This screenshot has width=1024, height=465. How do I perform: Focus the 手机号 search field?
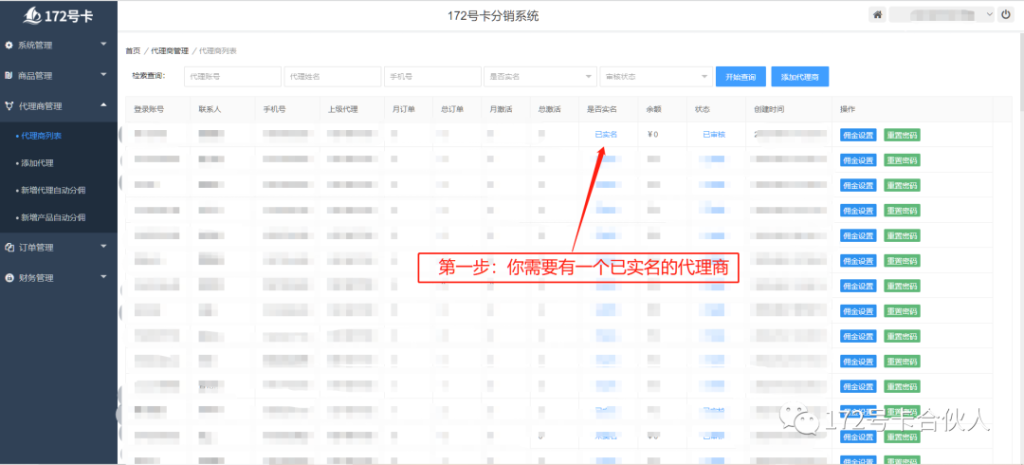point(432,76)
